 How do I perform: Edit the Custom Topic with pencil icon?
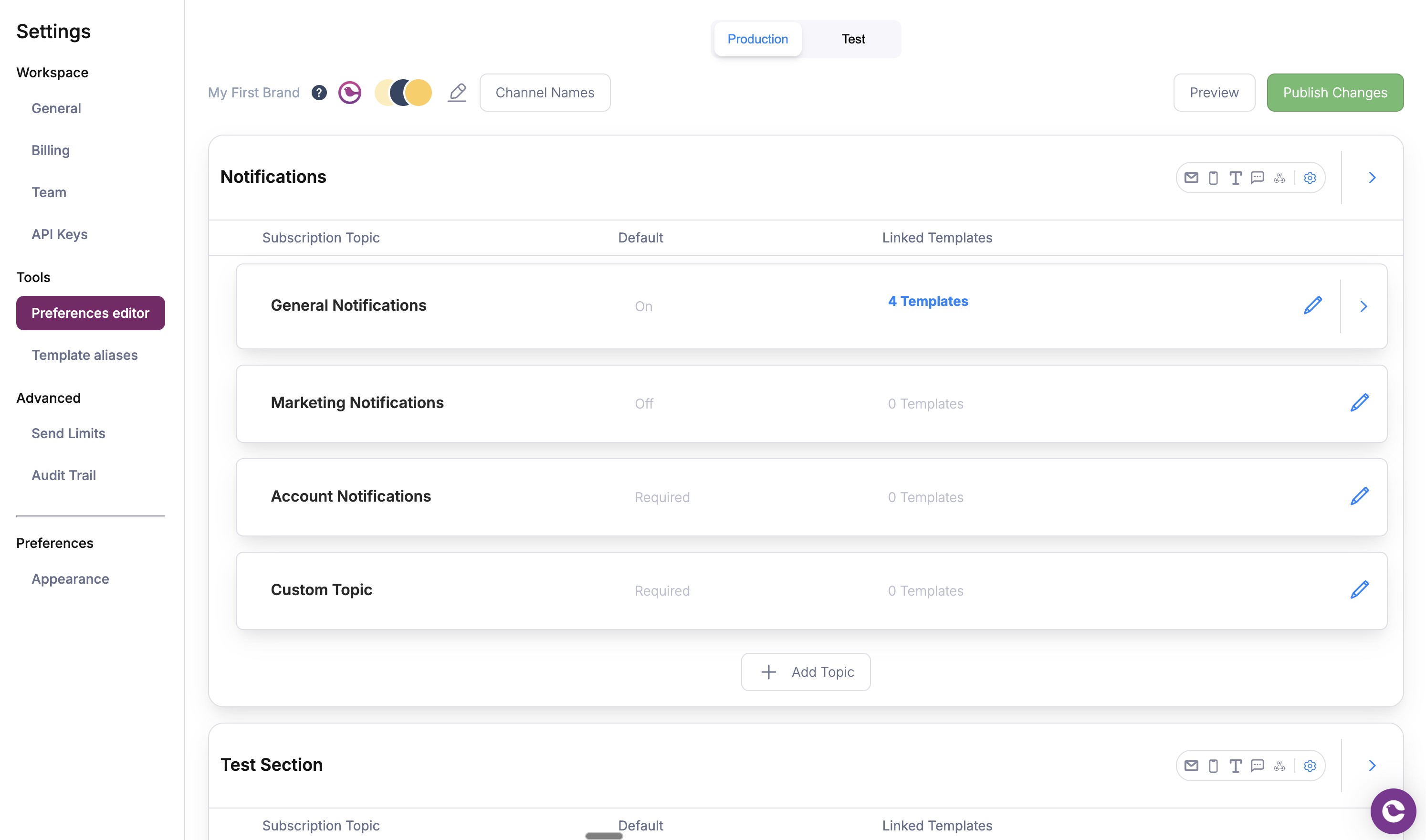click(x=1360, y=589)
